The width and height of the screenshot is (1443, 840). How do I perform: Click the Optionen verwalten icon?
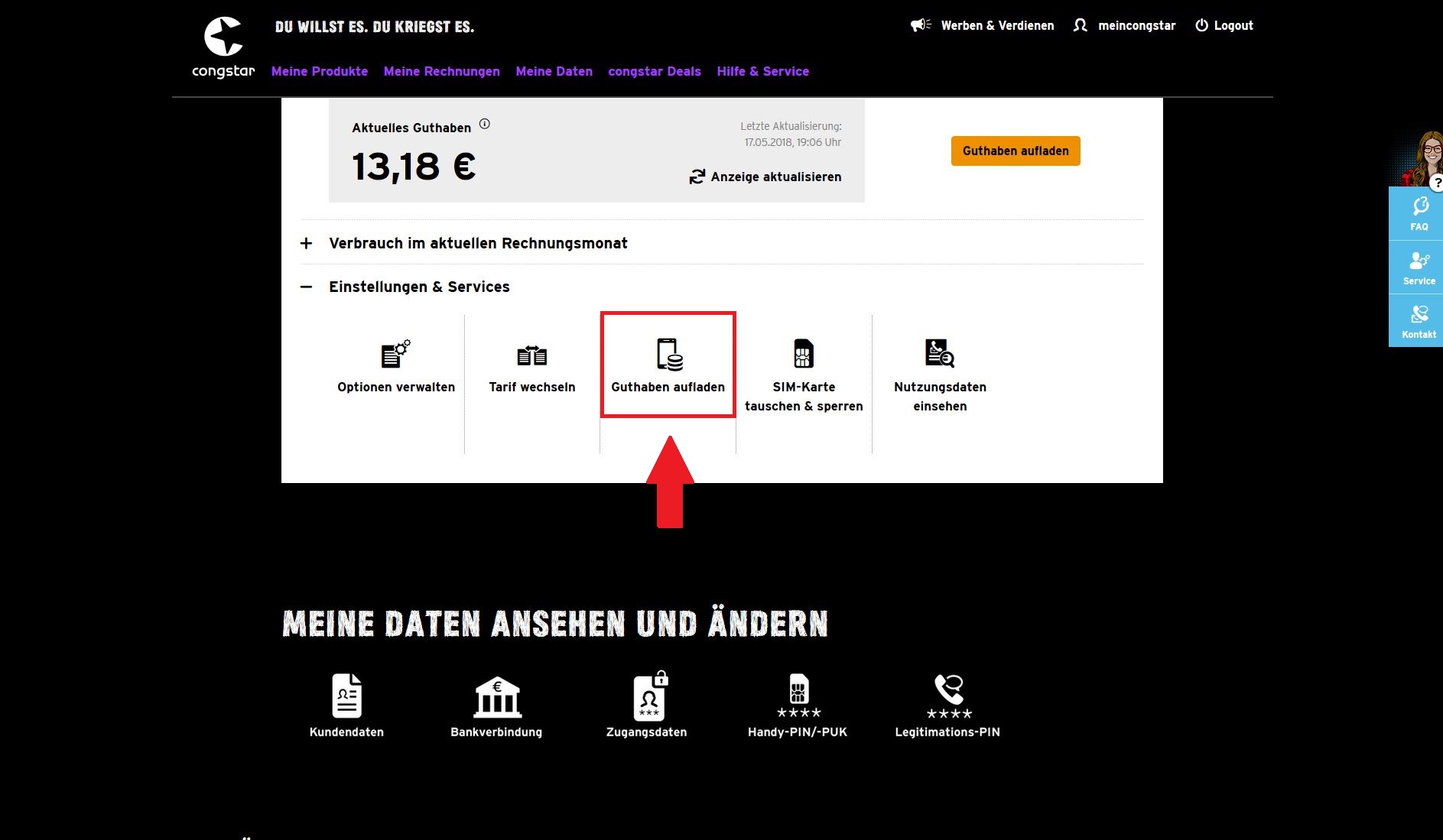(395, 354)
